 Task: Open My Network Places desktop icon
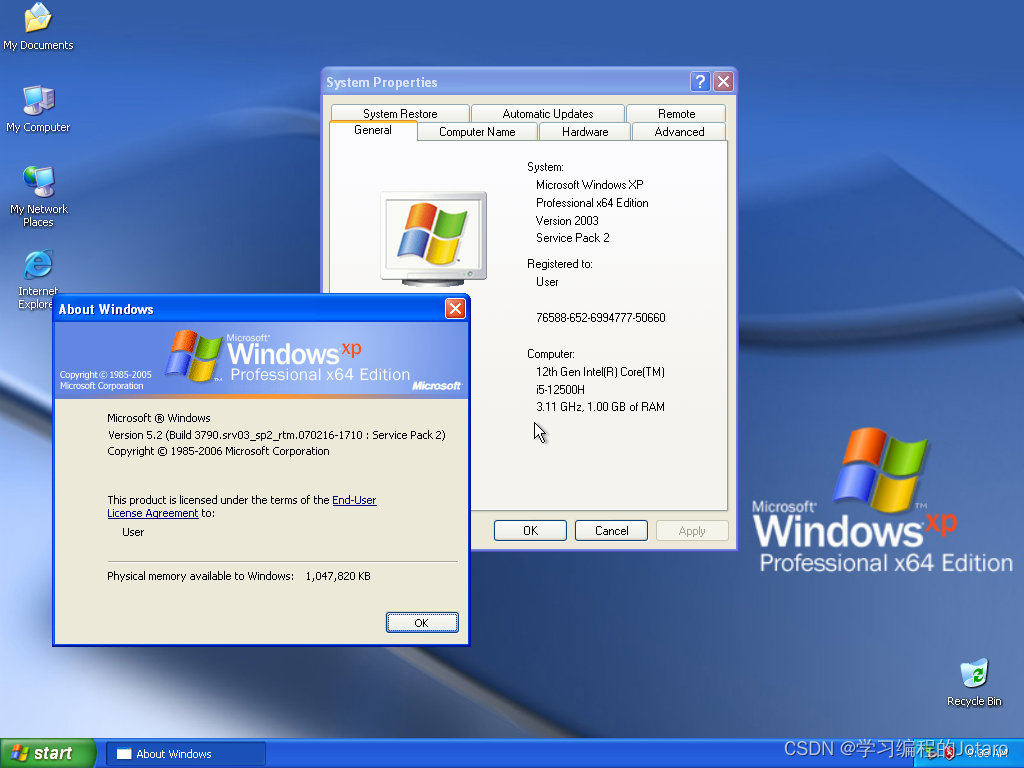click(x=39, y=196)
